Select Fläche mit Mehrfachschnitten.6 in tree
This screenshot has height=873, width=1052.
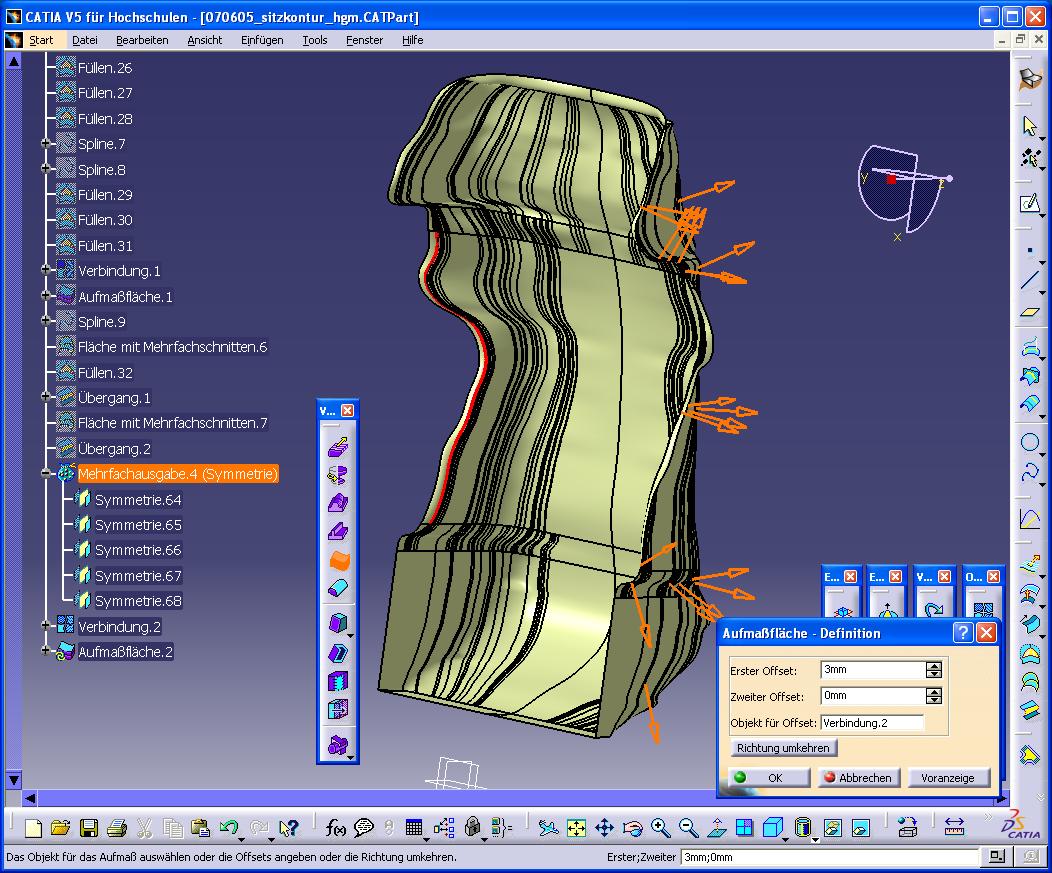[172, 347]
